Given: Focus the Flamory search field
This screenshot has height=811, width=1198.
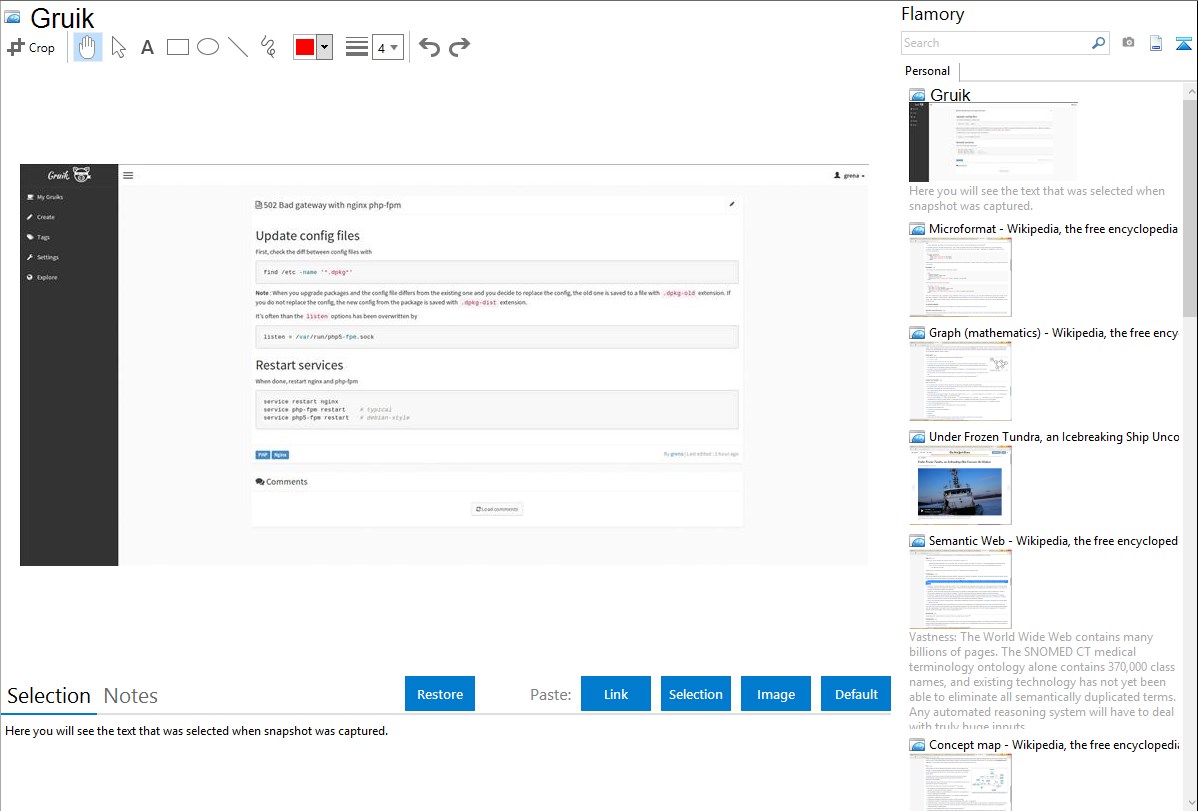Looking at the screenshot, I should [996, 43].
